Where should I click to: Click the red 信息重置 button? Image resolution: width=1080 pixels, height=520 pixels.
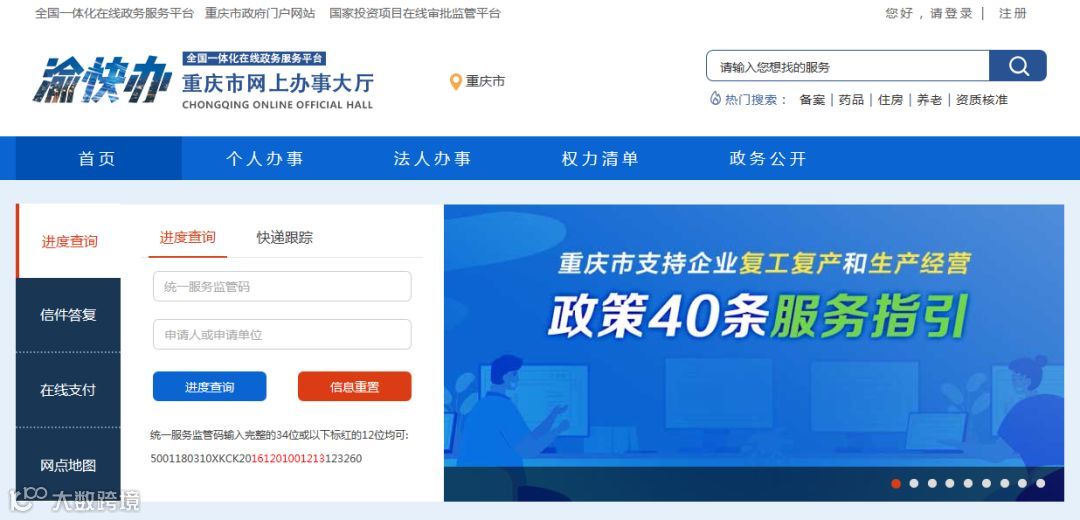click(x=355, y=386)
